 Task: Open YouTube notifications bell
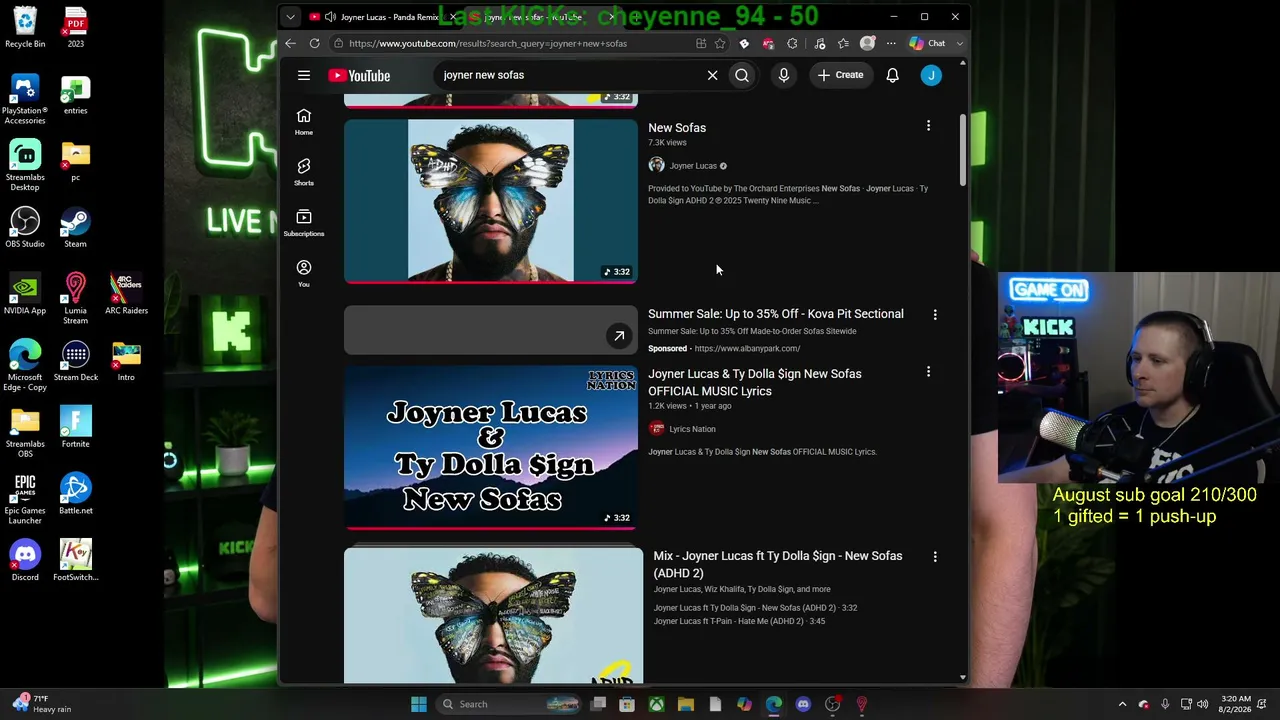coord(892,75)
